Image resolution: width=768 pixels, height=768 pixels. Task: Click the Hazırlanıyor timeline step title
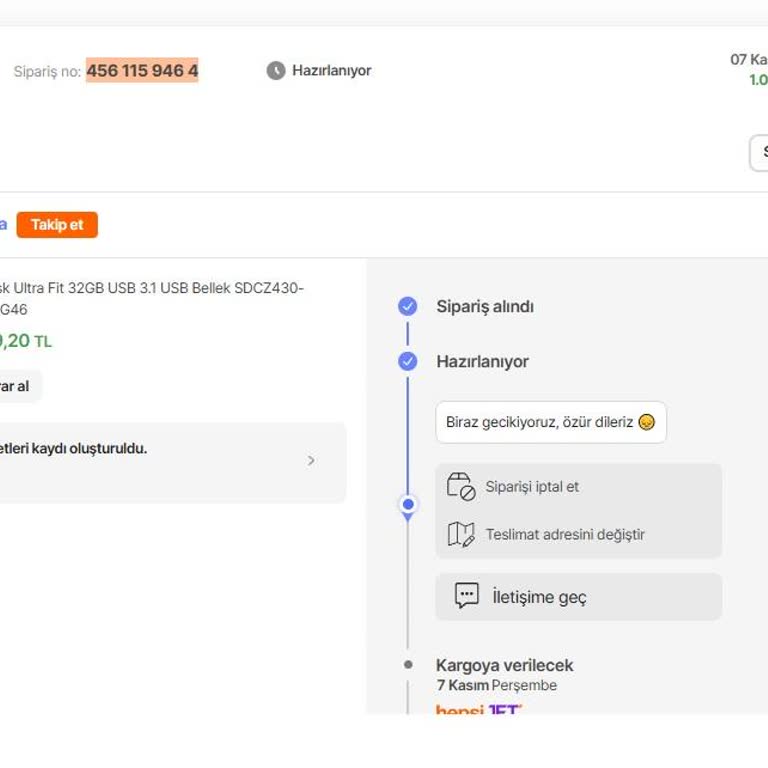coord(482,361)
